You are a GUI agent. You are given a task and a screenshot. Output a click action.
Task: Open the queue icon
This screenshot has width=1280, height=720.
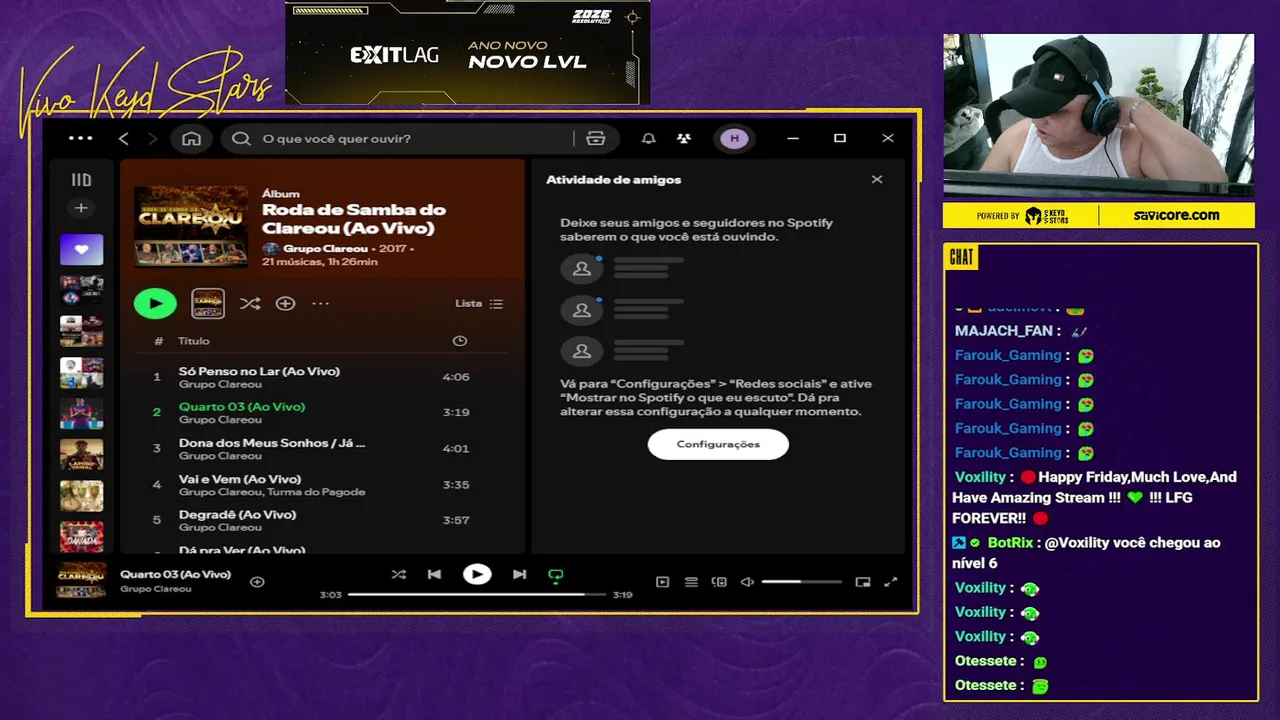[x=691, y=582]
